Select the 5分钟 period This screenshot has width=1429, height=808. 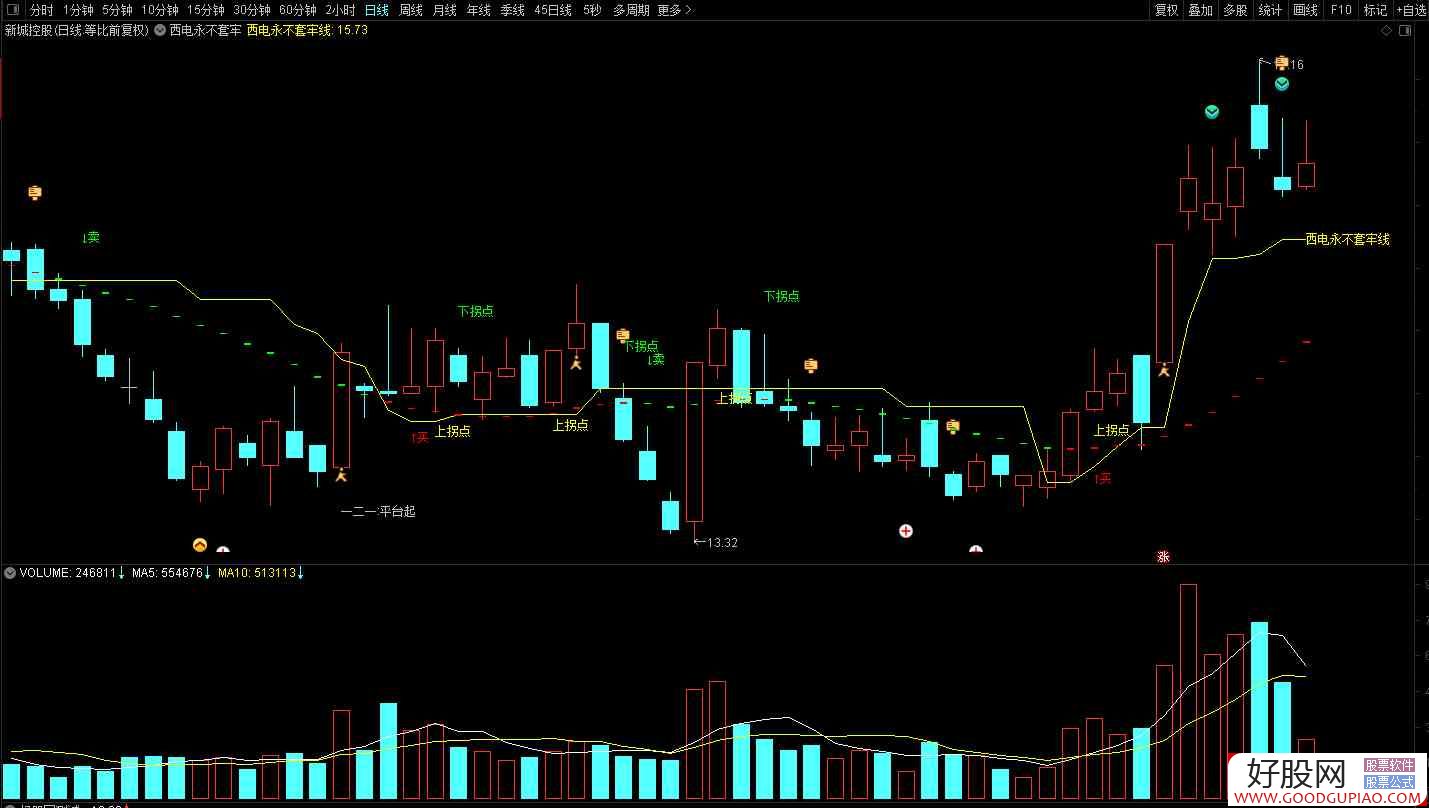[x=117, y=10]
